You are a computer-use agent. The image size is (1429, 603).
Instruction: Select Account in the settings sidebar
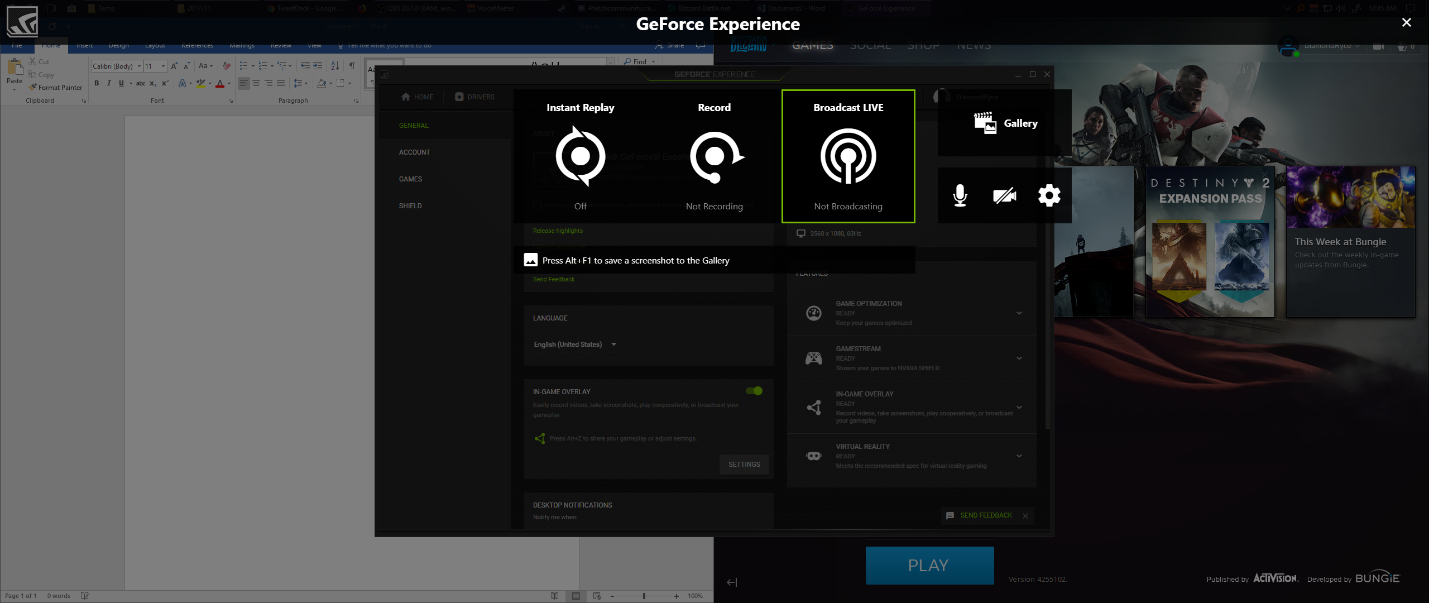coord(414,153)
